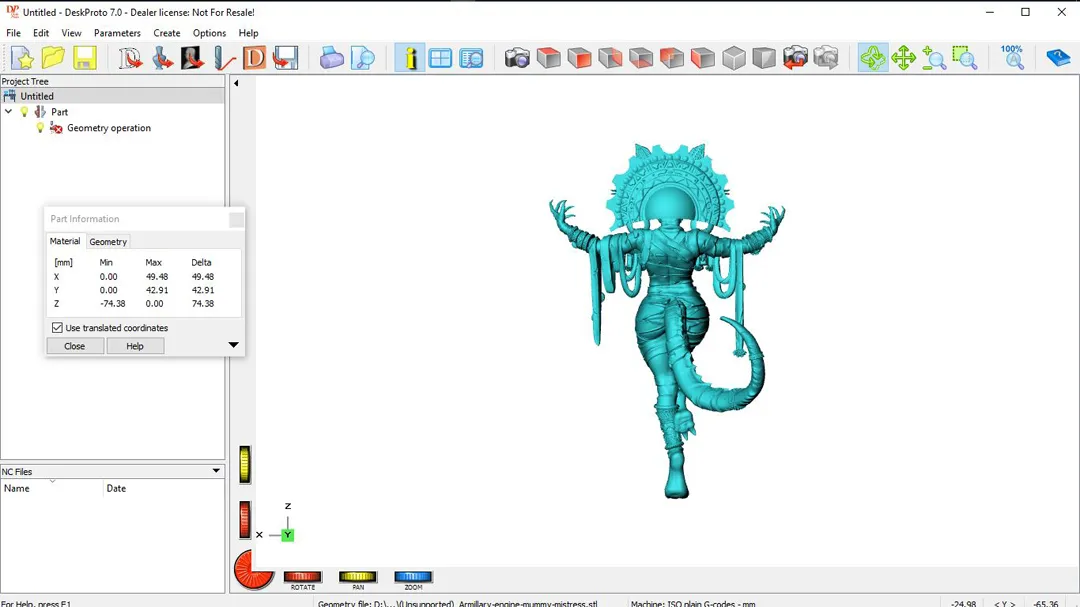Select the Part tree item
This screenshot has width=1080, height=607.
click(x=59, y=112)
